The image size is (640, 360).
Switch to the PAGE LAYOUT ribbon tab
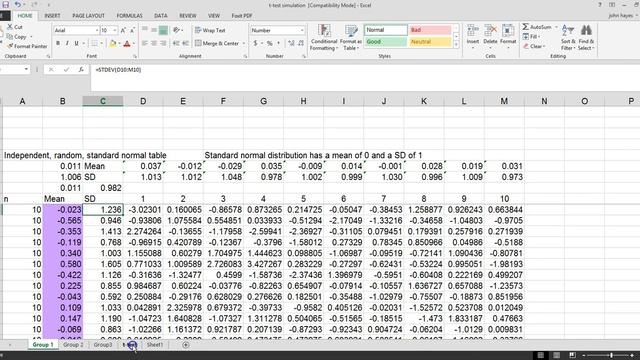89,16
